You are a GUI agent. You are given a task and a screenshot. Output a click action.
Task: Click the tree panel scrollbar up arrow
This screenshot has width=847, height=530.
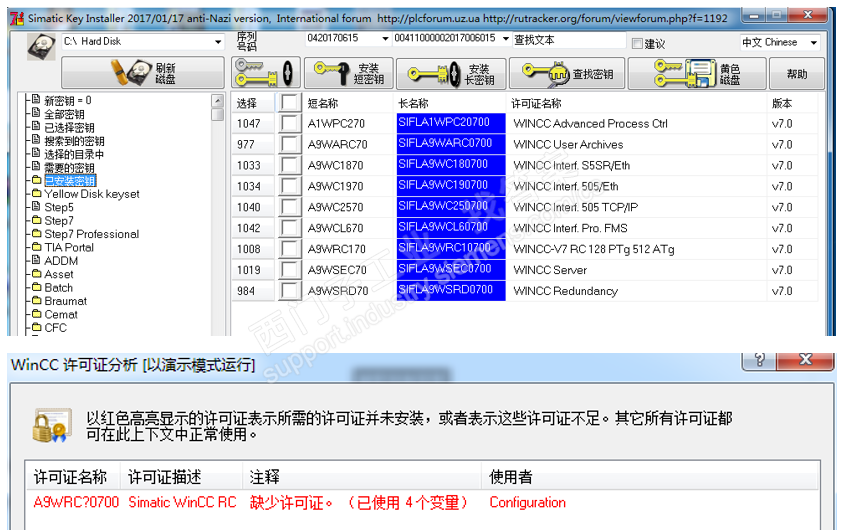tap(217, 100)
